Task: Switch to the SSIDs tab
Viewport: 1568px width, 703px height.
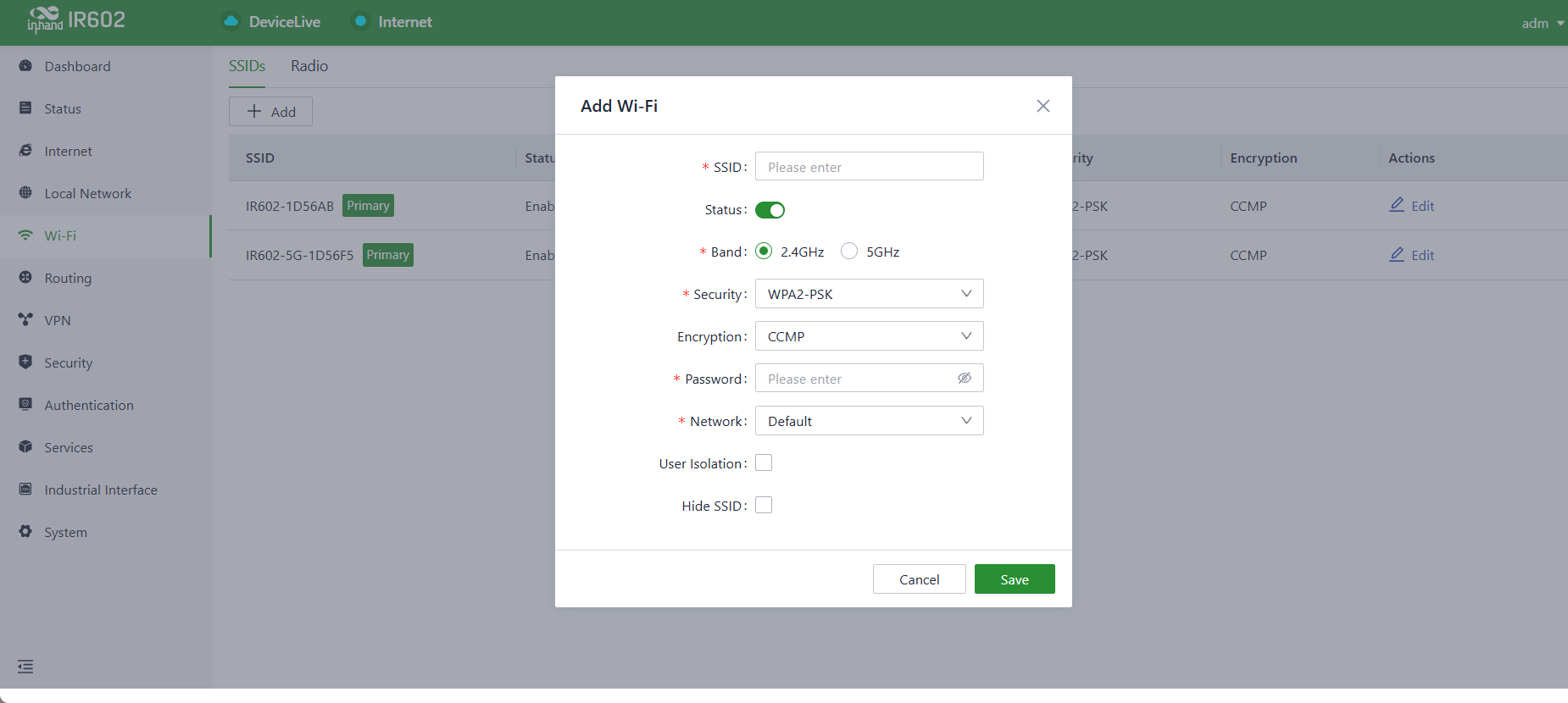Action: (x=247, y=66)
